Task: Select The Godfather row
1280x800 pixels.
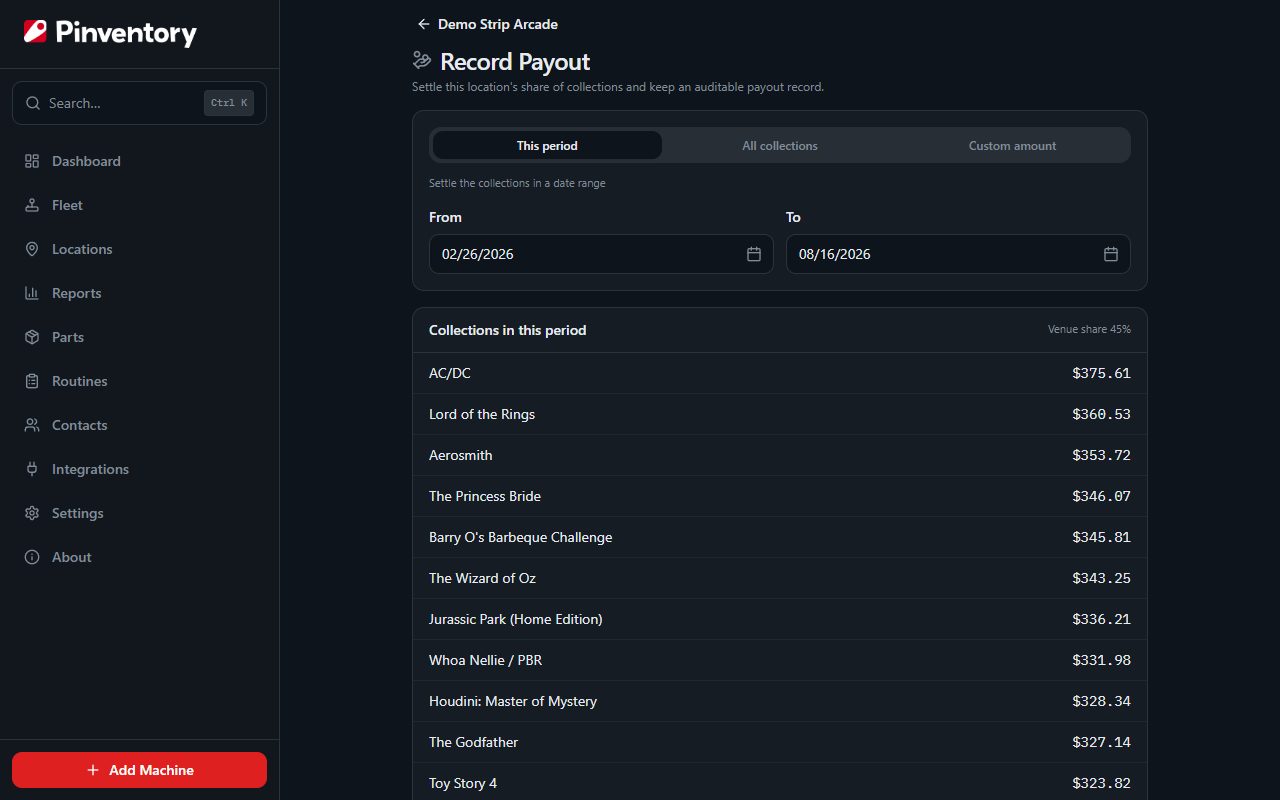Action: coord(780,742)
